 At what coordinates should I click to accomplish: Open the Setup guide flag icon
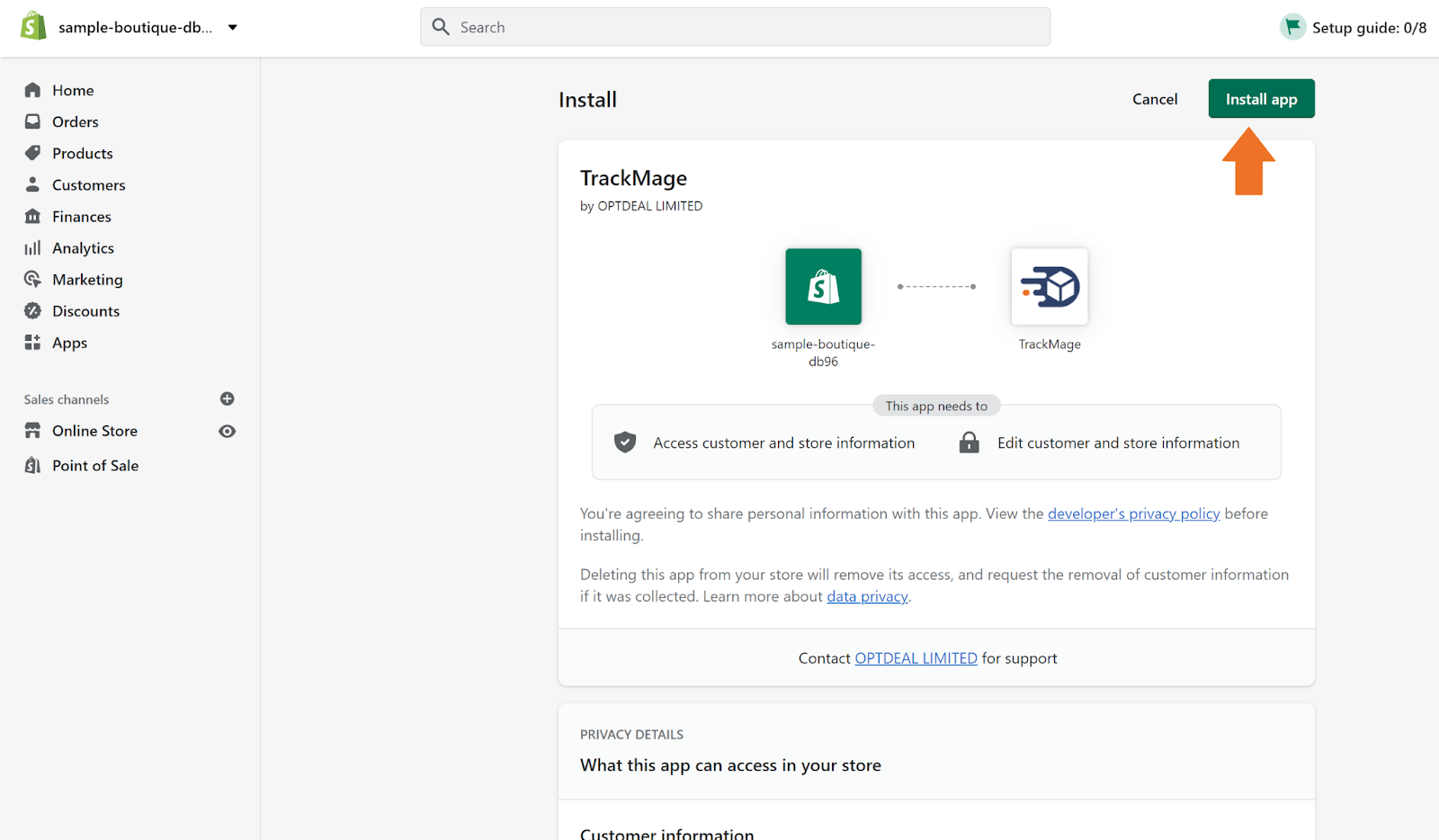(x=1292, y=27)
